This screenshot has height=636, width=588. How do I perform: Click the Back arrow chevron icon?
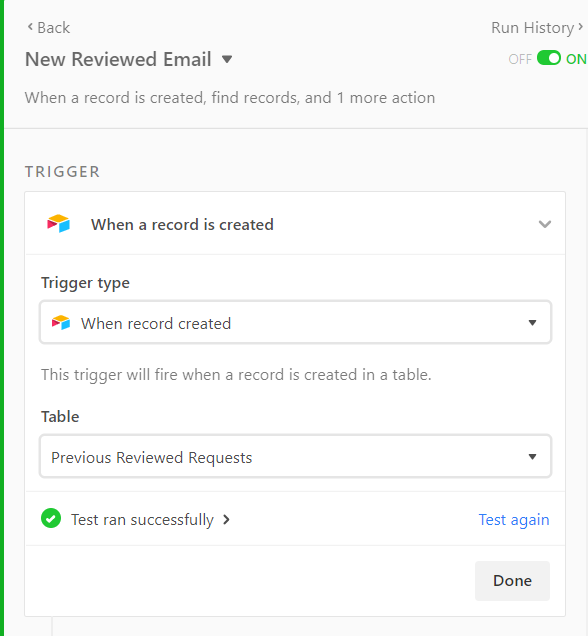click(x=30, y=27)
